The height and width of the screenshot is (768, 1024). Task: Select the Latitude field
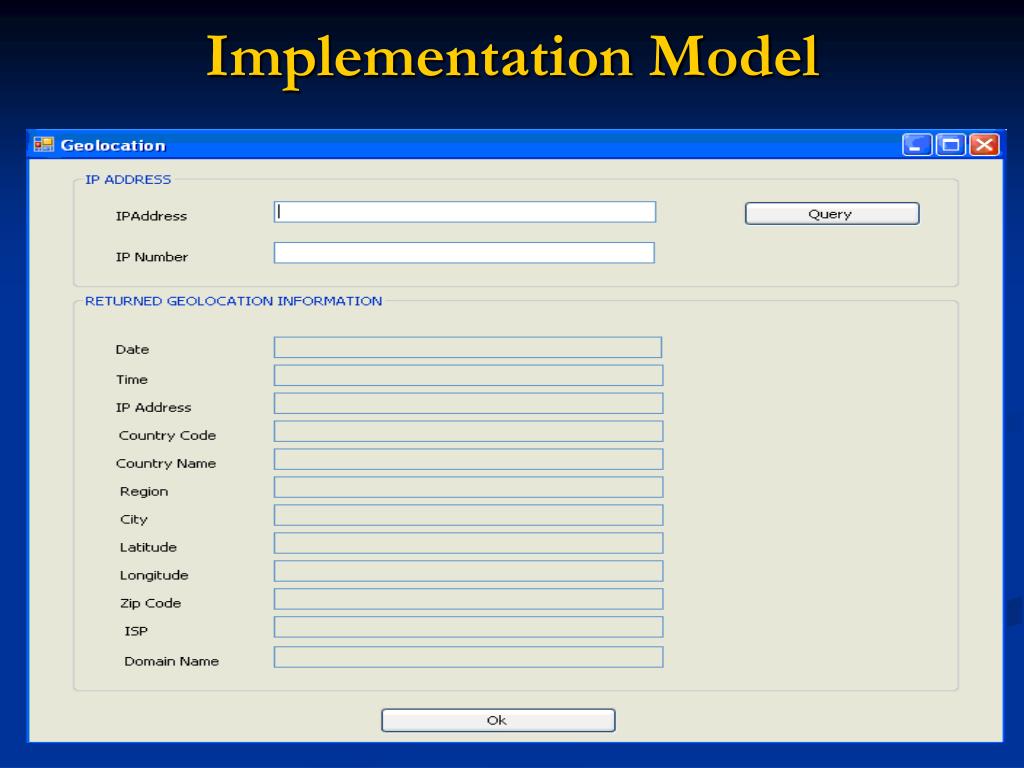pos(468,543)
